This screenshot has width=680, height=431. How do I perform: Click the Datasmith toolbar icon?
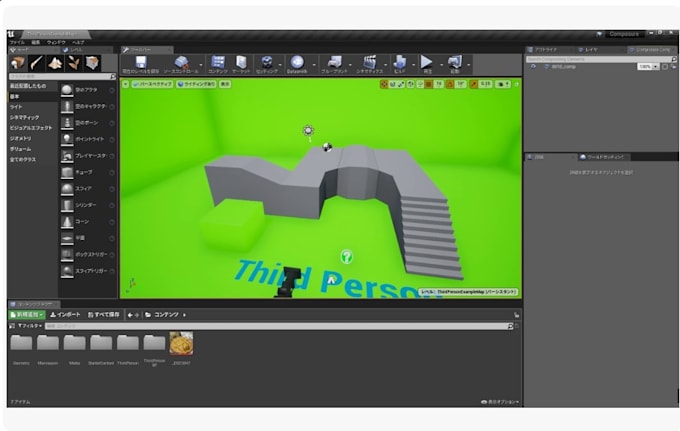297,62
